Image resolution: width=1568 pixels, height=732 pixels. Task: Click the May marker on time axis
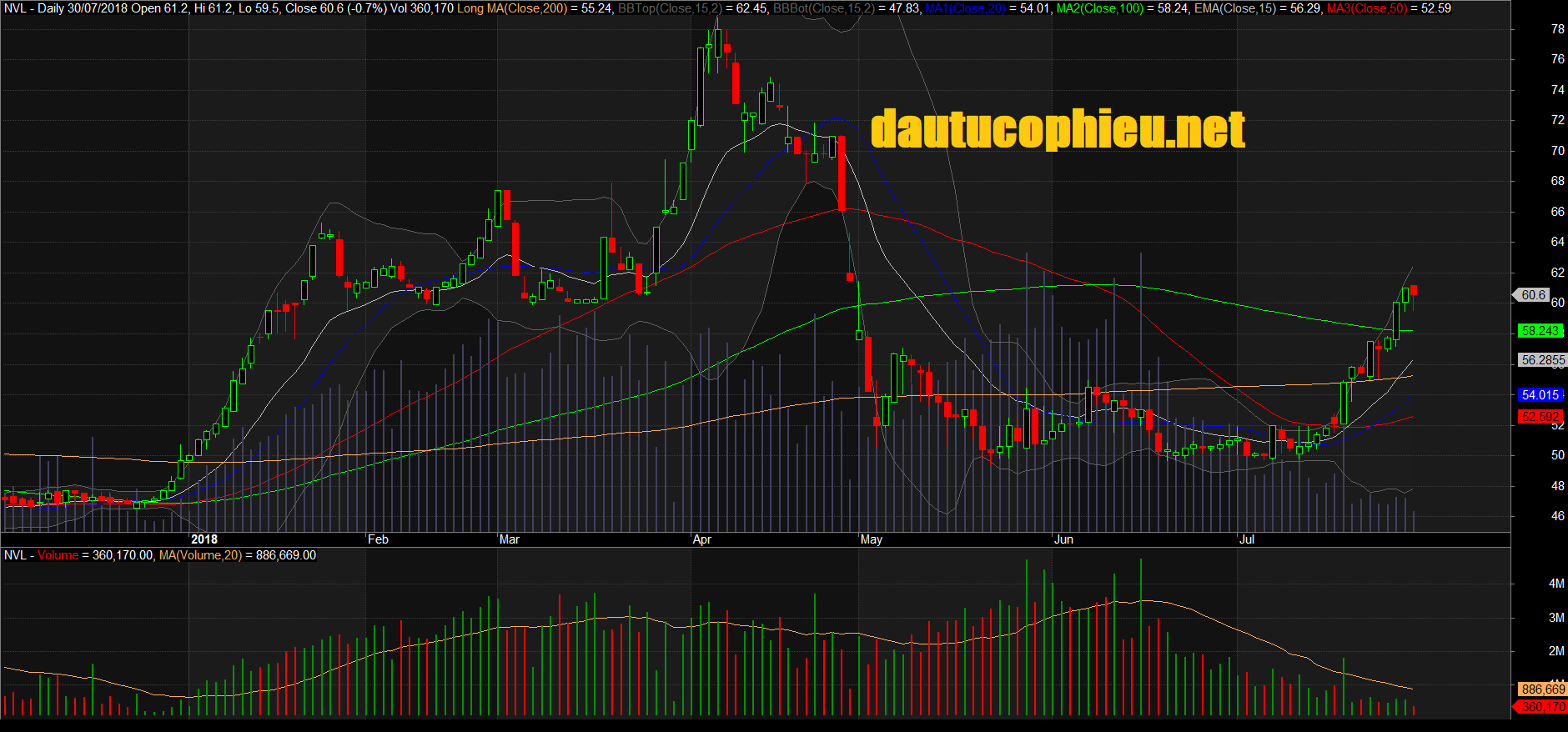pos(872,539)
